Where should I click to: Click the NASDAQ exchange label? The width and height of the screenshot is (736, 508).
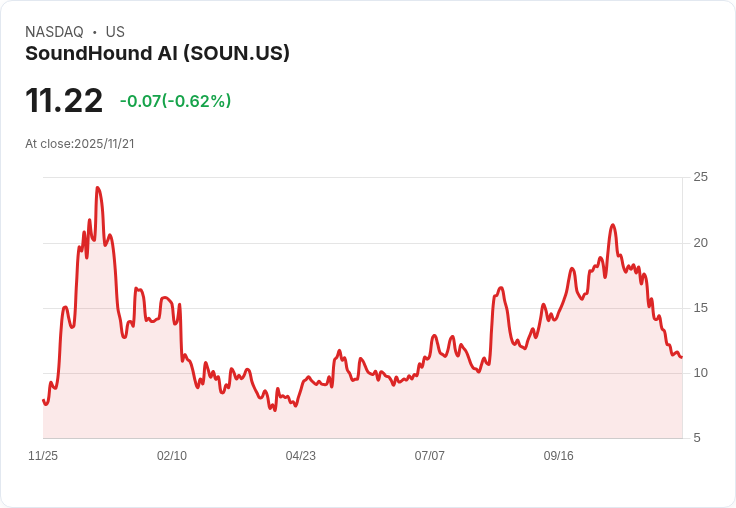point(54,32)
